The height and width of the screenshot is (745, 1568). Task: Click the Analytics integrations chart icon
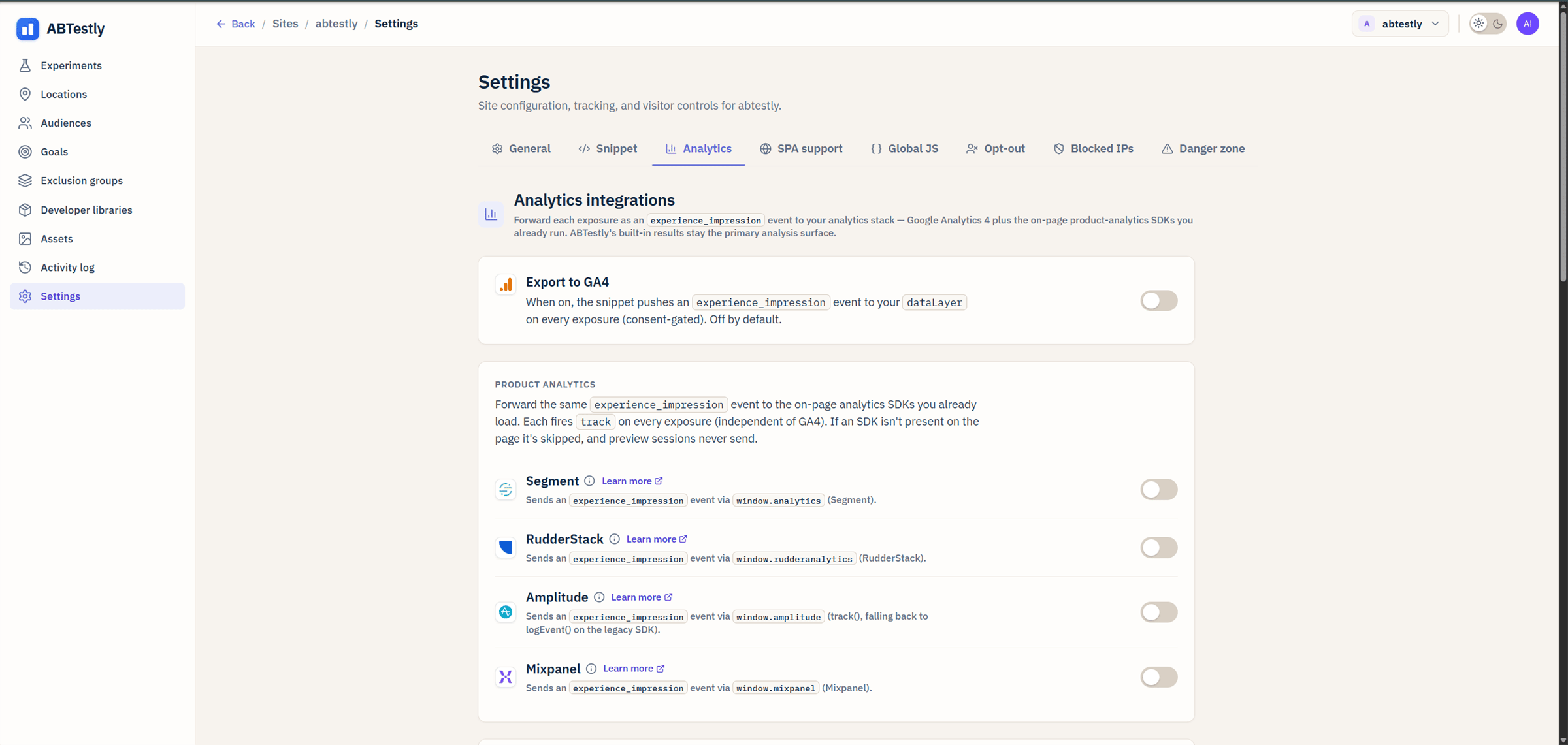491,214
